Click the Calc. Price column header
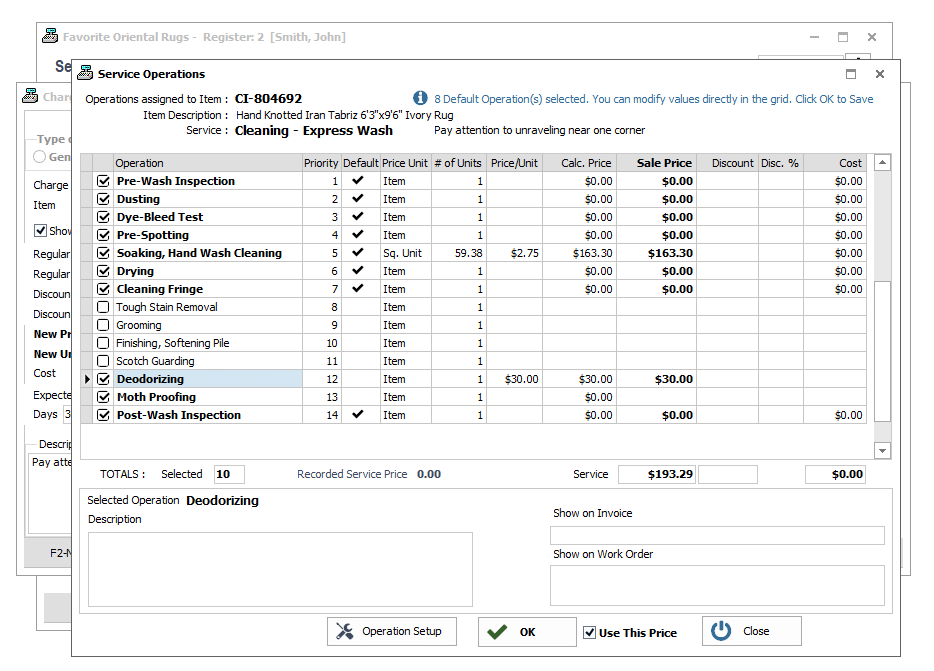The image size is (934, 671). point(579,163)
